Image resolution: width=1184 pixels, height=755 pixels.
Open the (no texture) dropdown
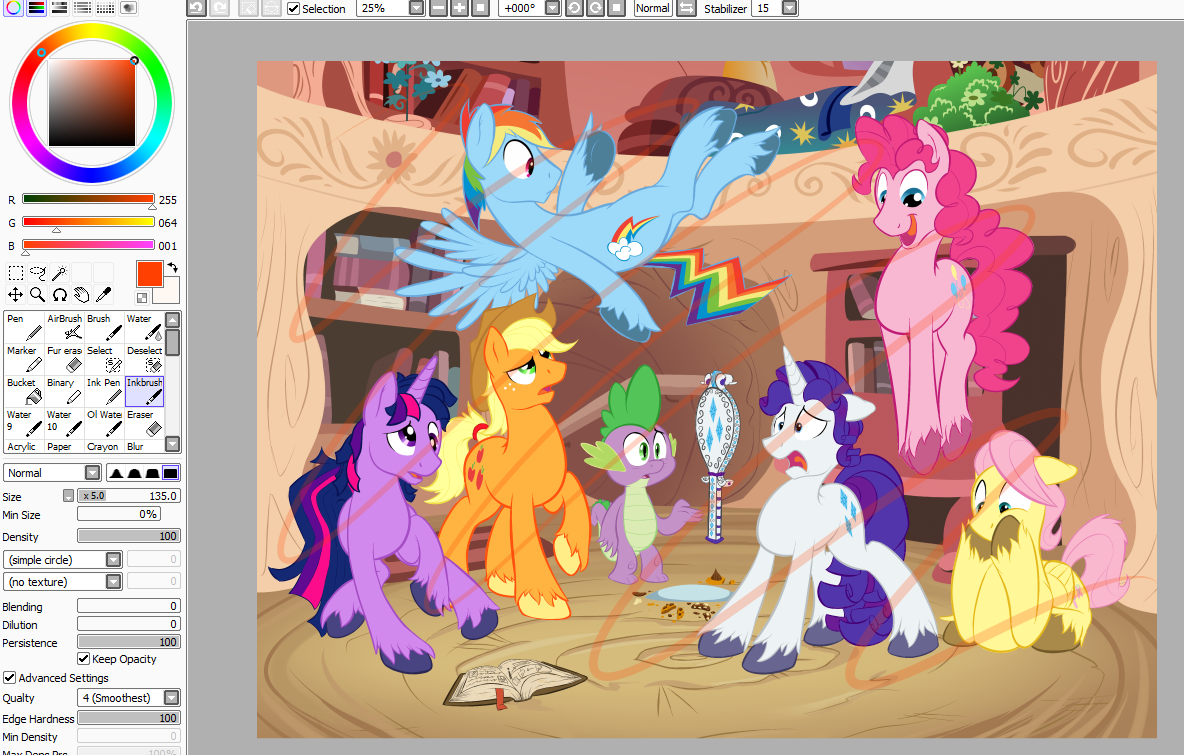coord(63,581)
